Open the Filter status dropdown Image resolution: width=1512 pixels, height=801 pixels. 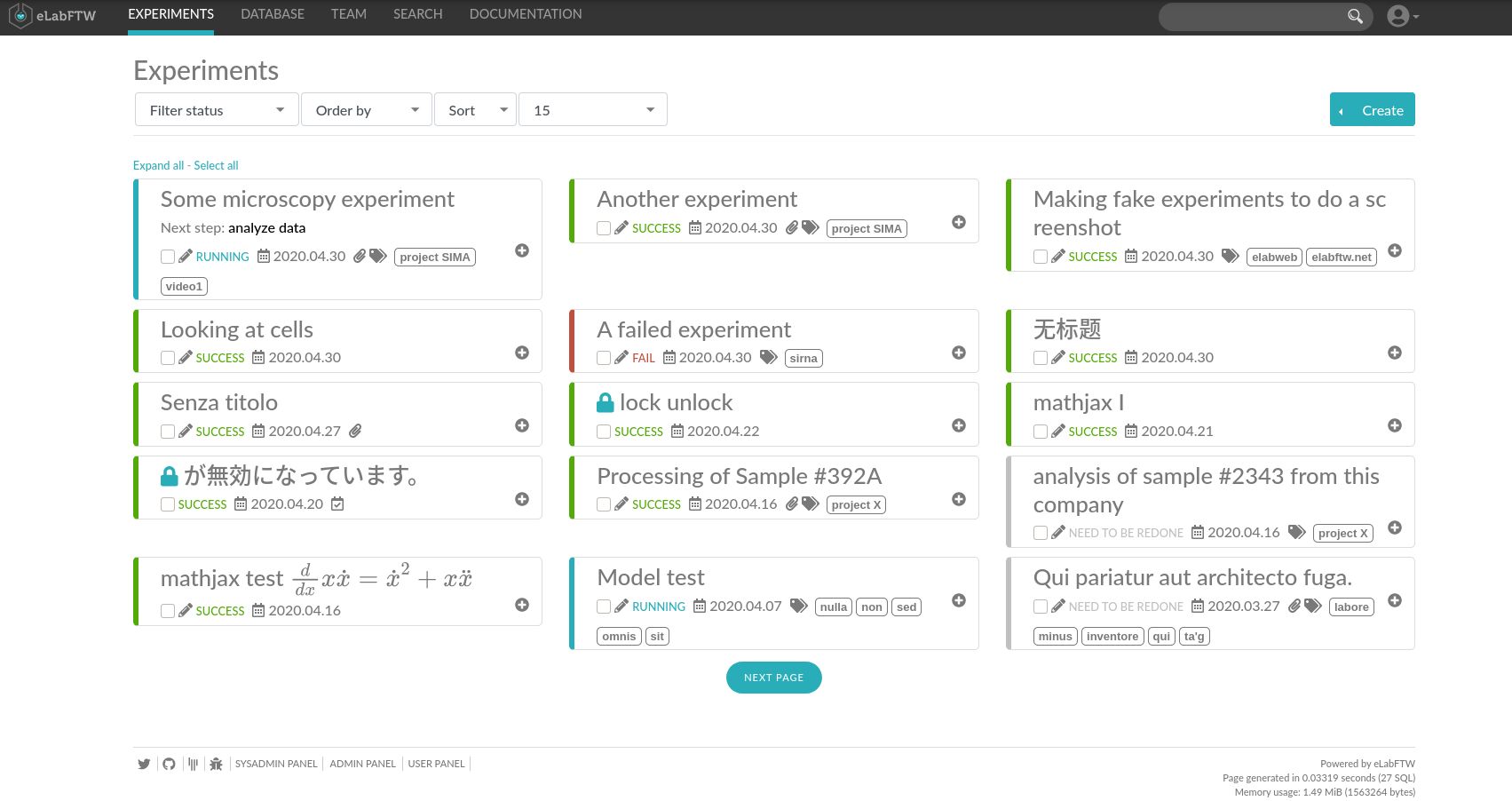pyautogui.click(x=217, y=110)
